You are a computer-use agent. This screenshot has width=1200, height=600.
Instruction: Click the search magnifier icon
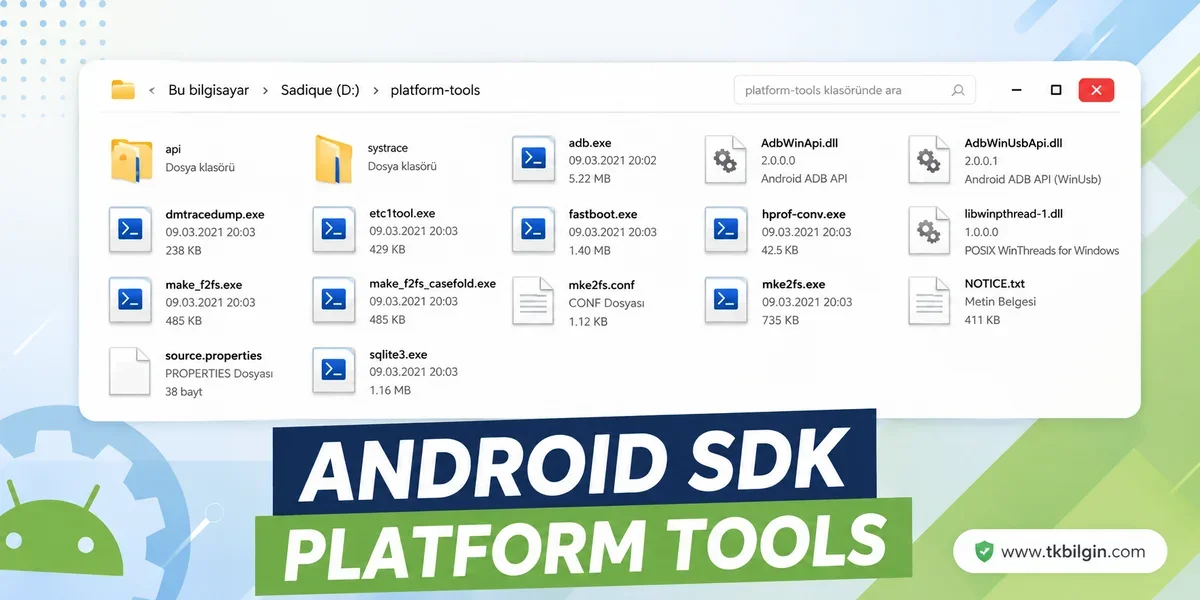(x=958, y=90)
